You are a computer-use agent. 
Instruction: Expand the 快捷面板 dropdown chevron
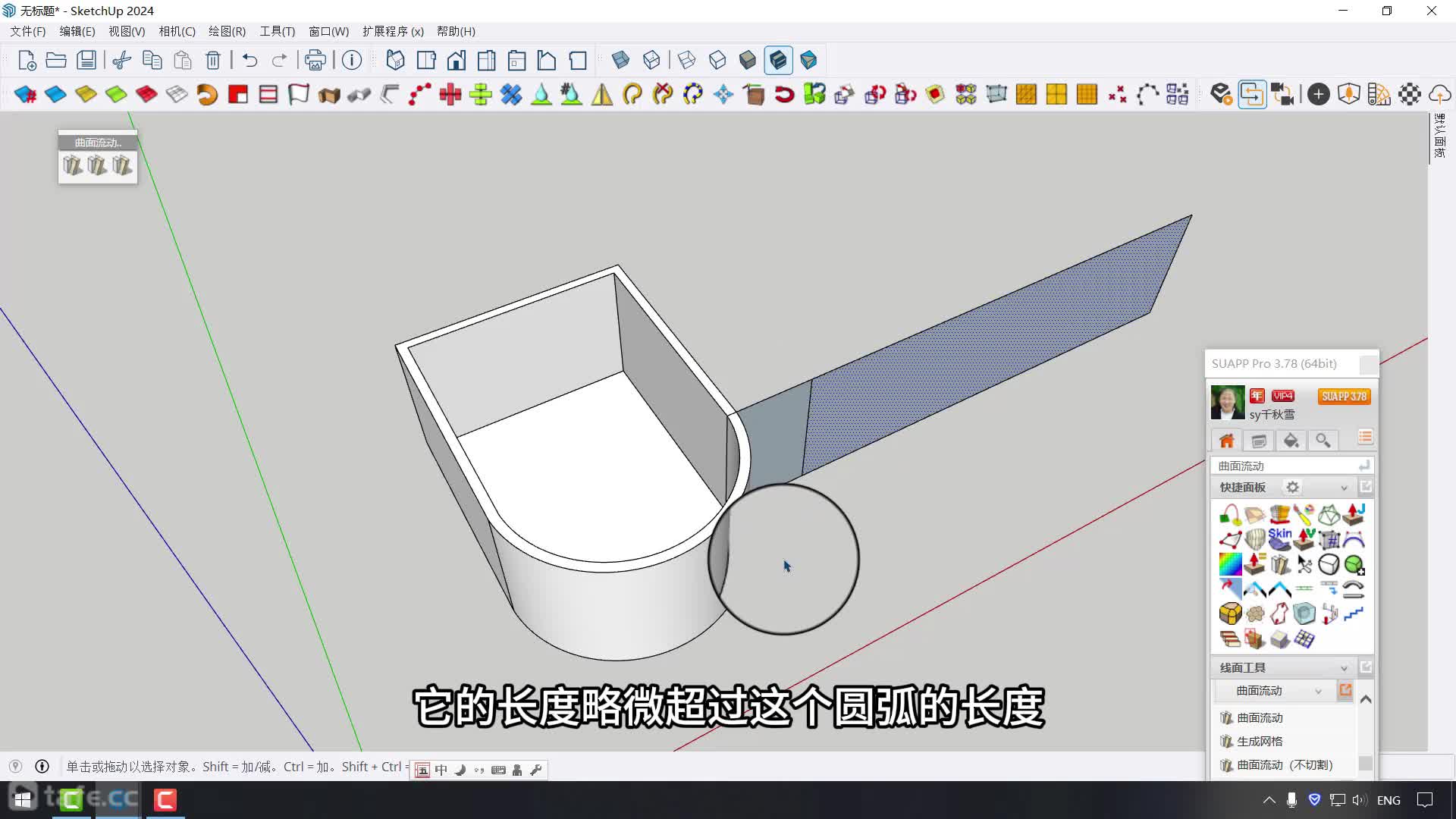tap(1344, 488)
